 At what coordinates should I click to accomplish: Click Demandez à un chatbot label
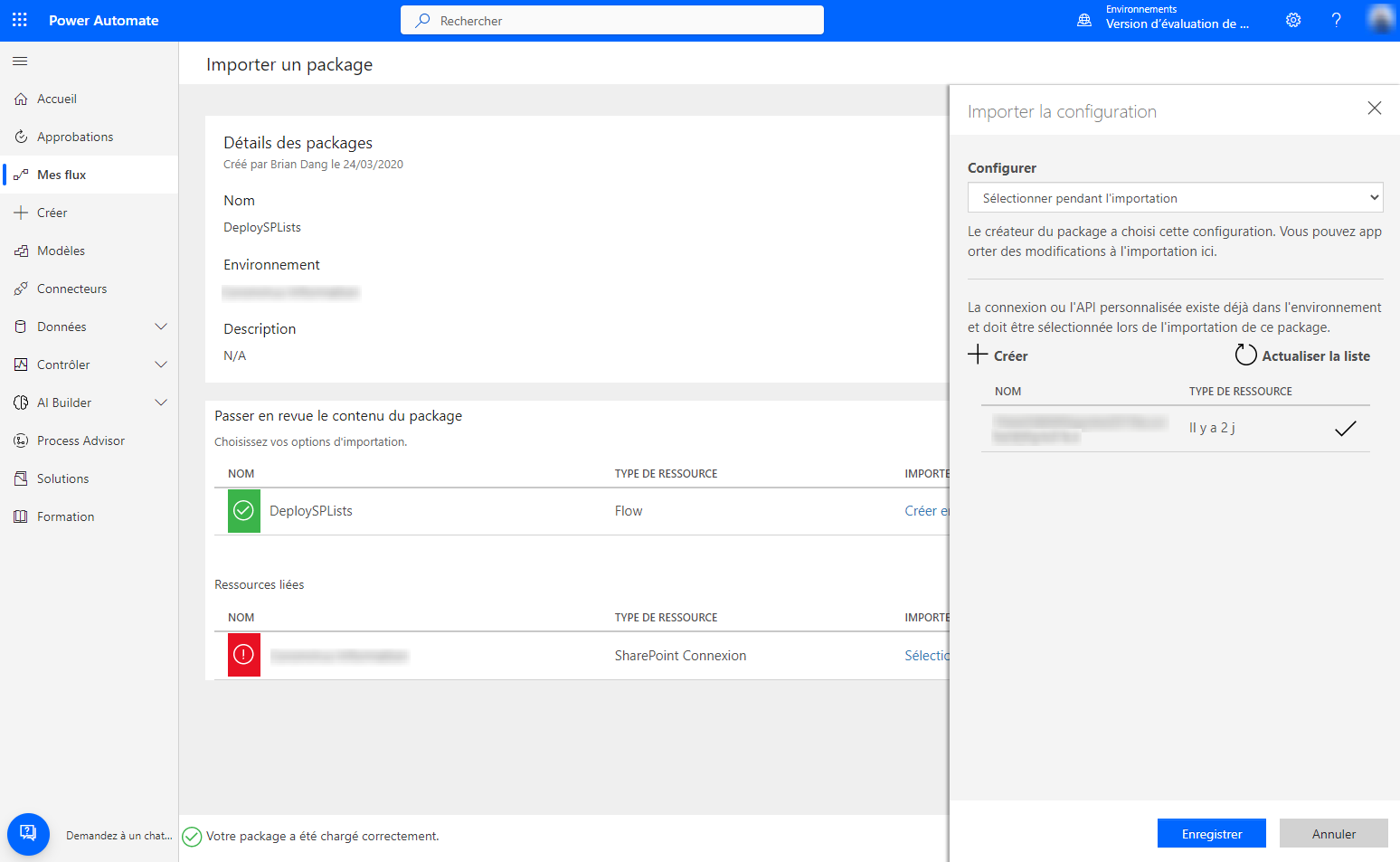[x=118, y=836]
